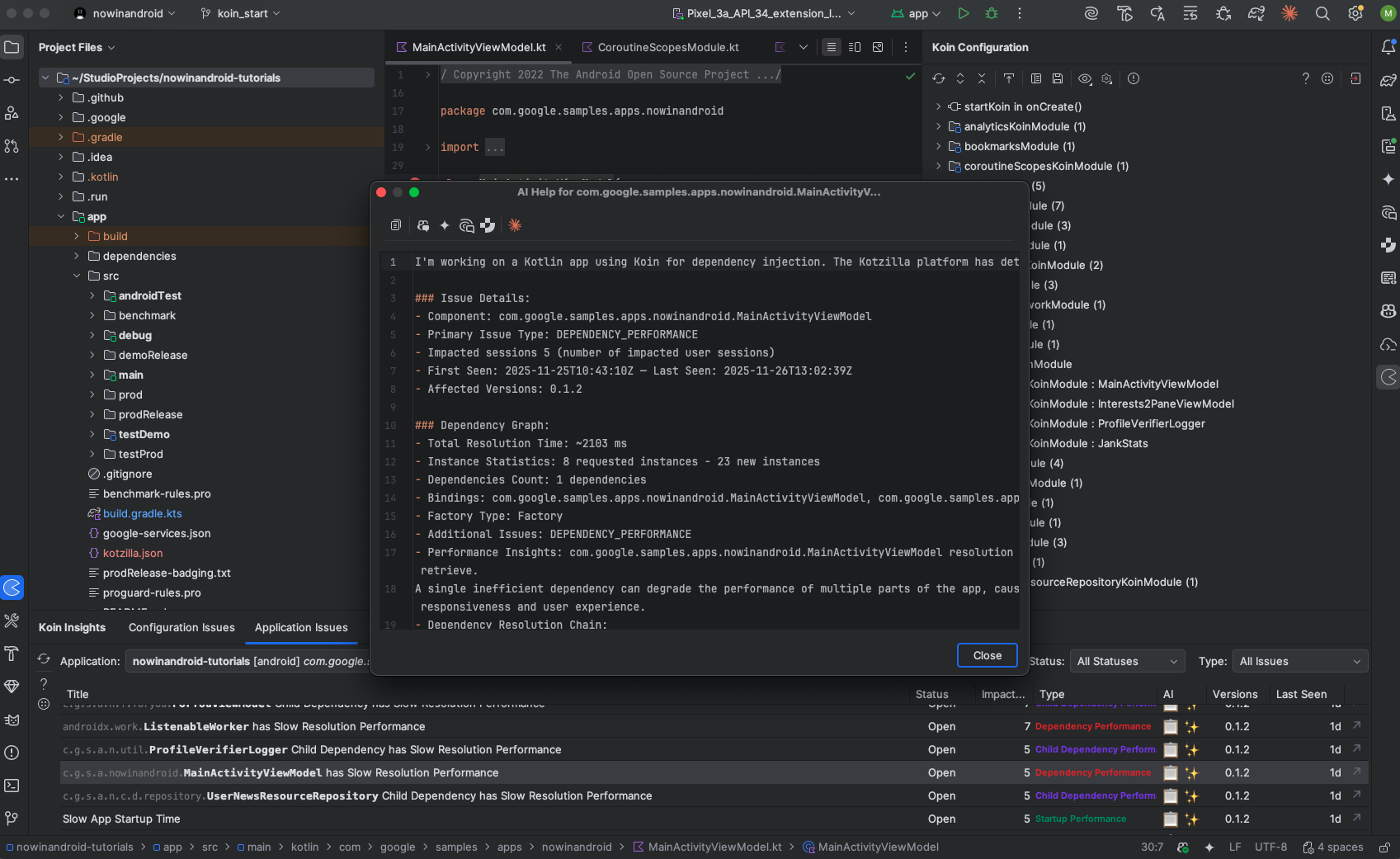
Task: Expand the androidTest folder
Action: 92,295
